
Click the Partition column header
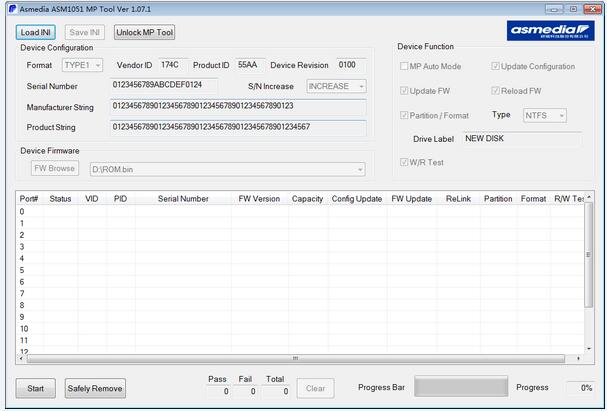[x=498, y=199]
